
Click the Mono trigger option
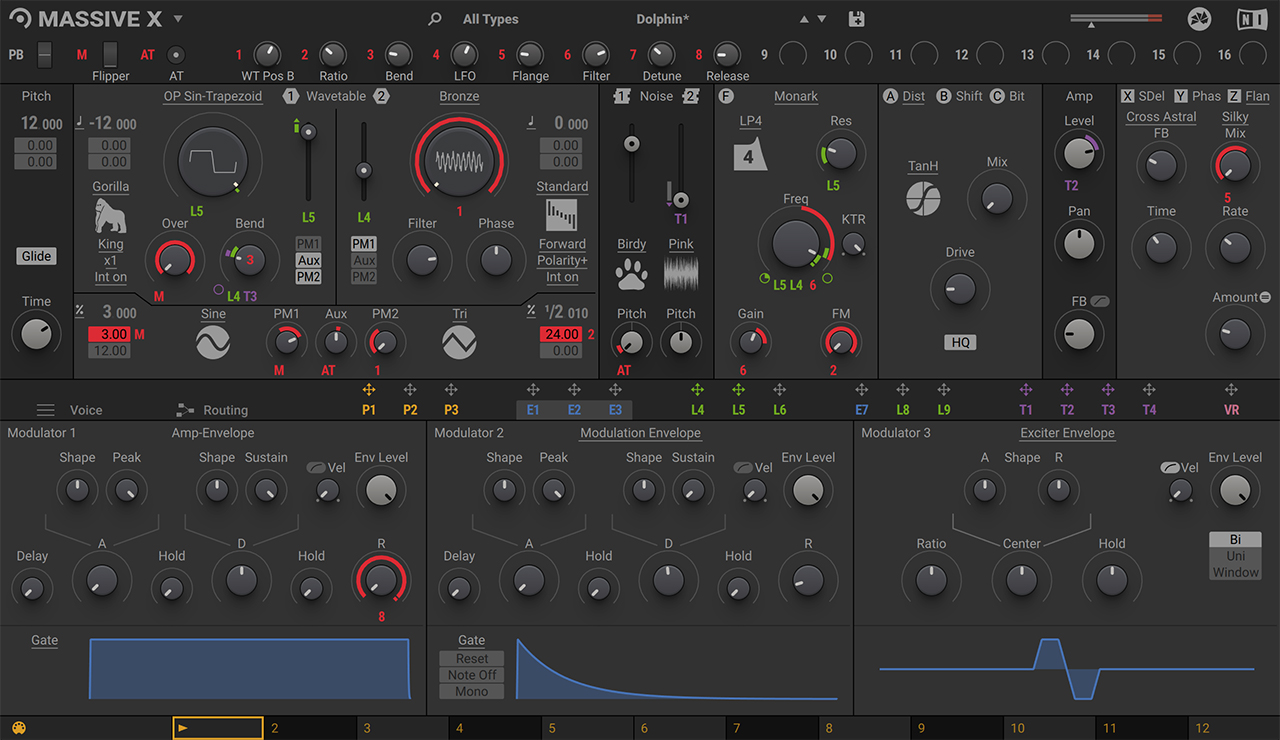coord(472,691)
